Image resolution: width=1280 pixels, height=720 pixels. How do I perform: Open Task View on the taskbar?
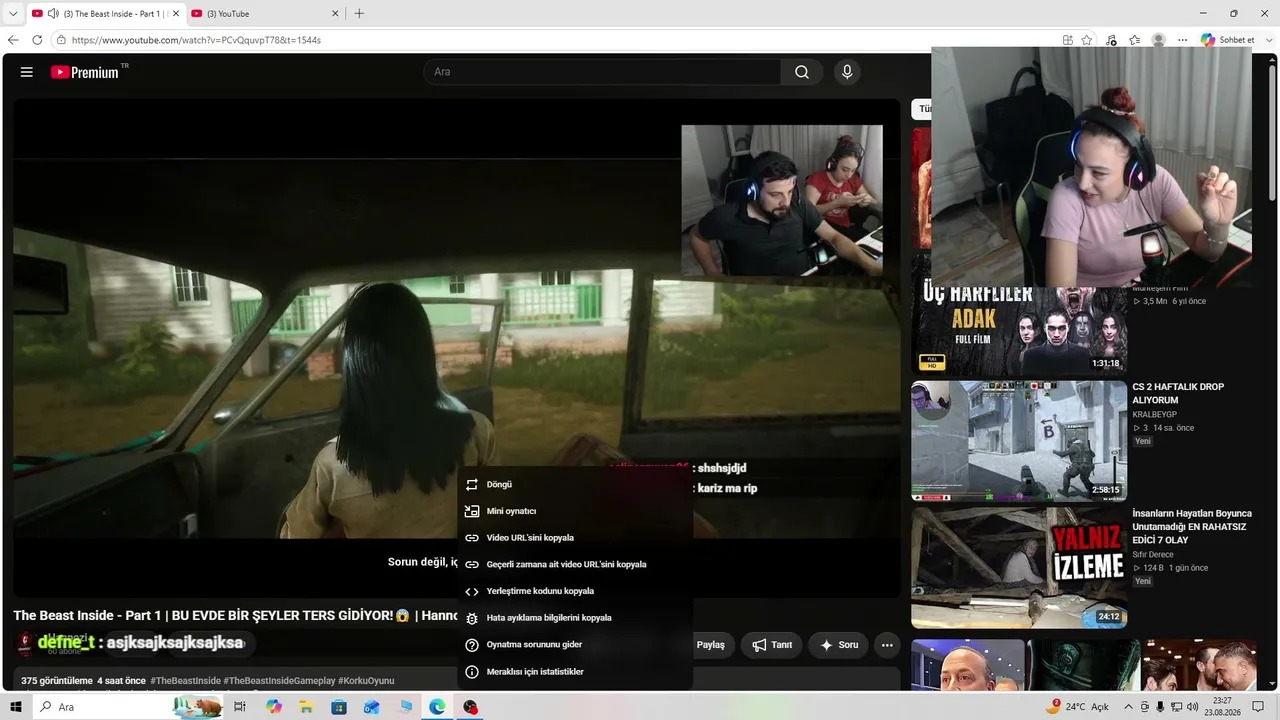[x=240, y=707]
